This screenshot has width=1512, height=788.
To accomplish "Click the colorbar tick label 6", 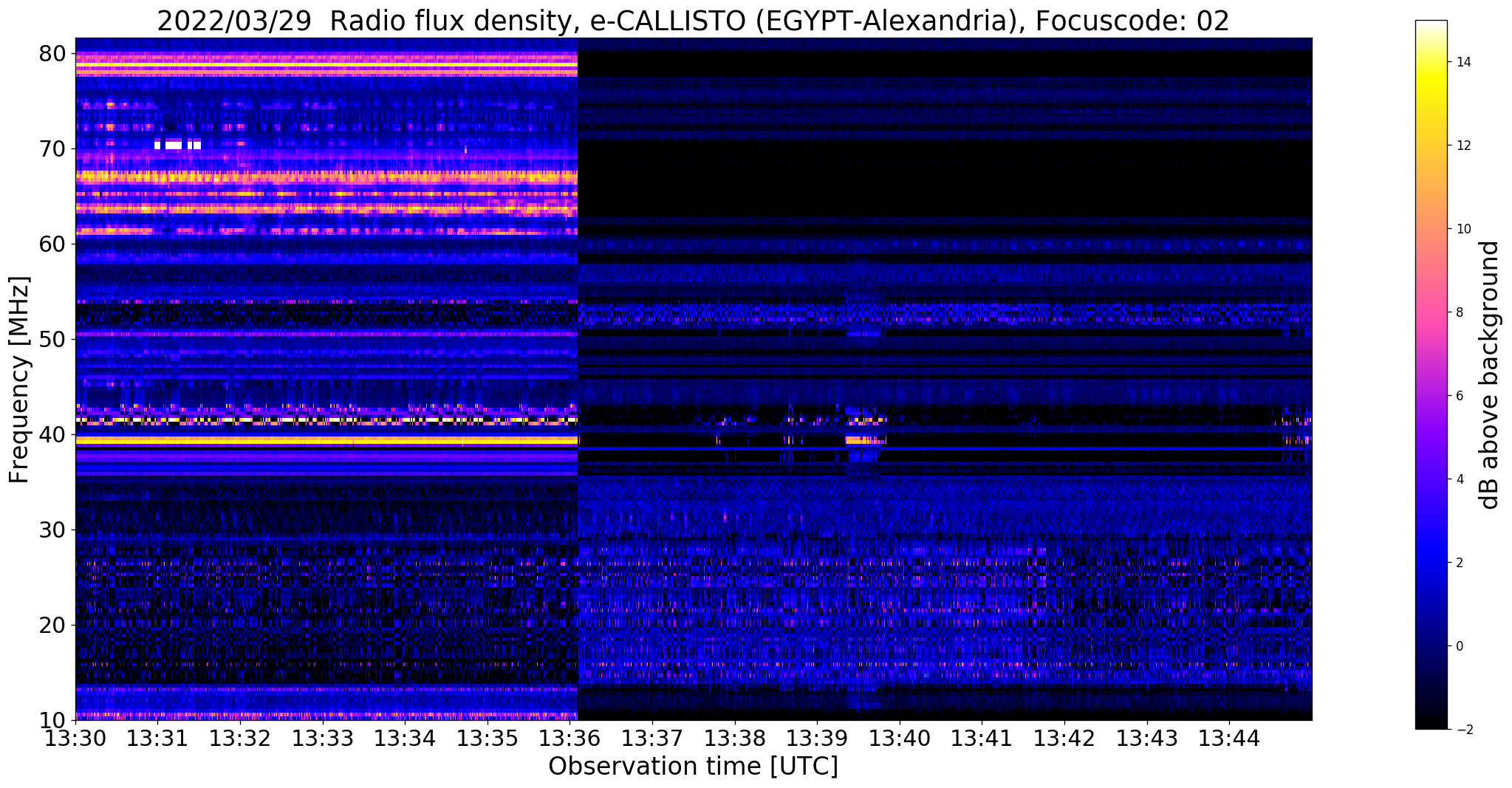I will 1459,396.
